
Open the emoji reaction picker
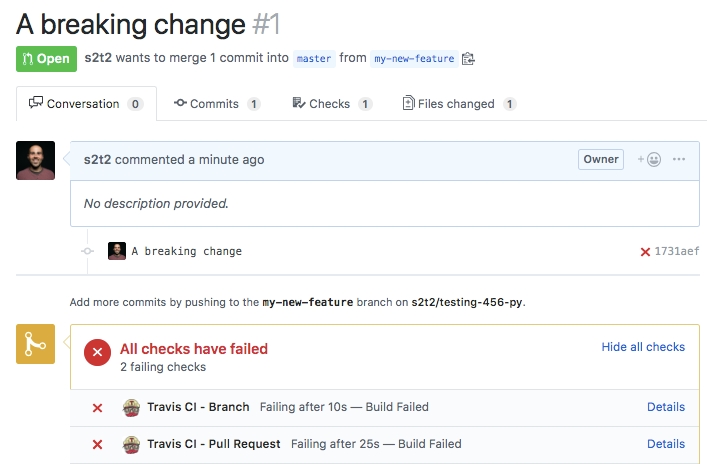(650, 159)
